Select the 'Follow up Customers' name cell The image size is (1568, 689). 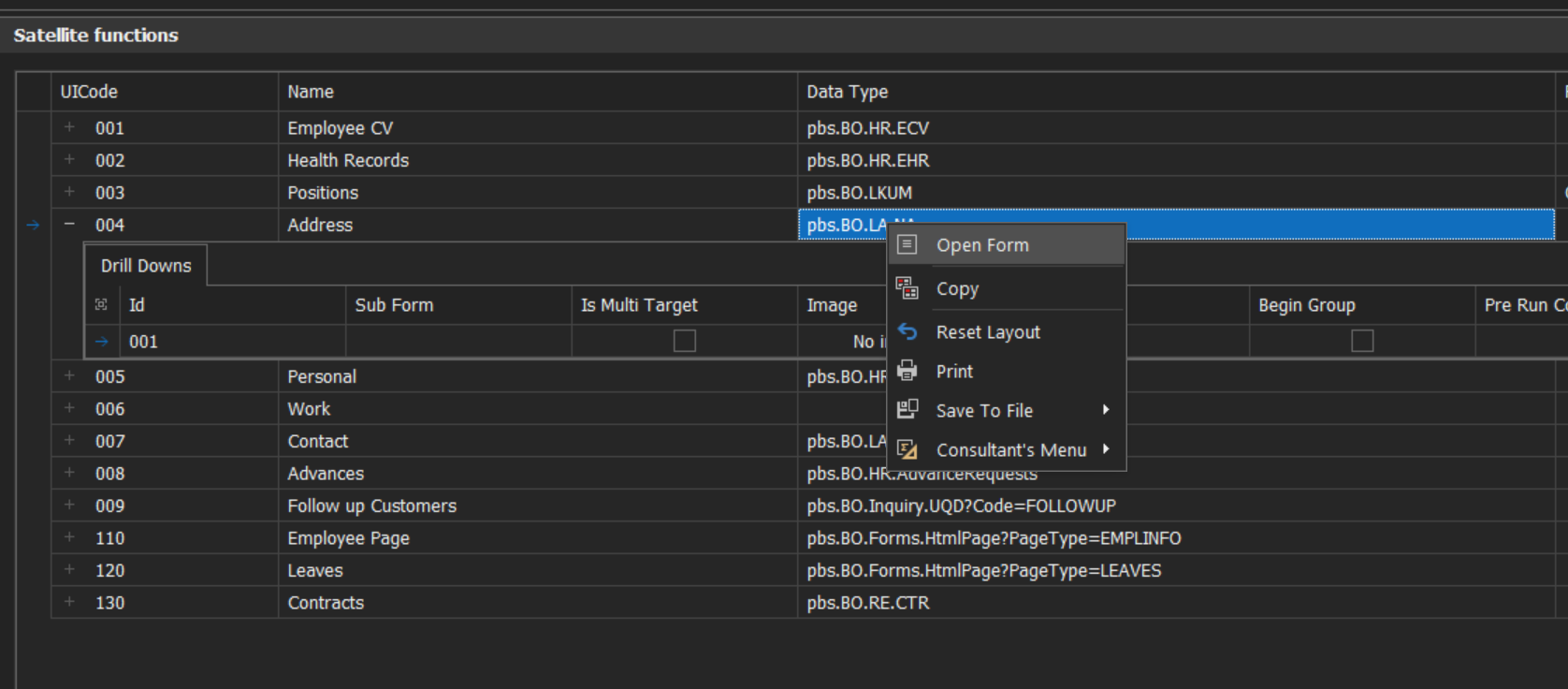pyautogui.click(x=538, y=506)
